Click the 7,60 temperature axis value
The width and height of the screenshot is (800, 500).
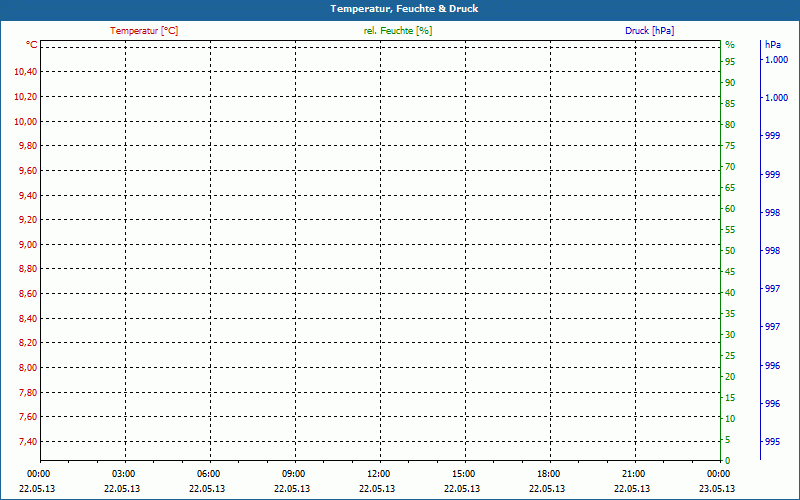28,417
